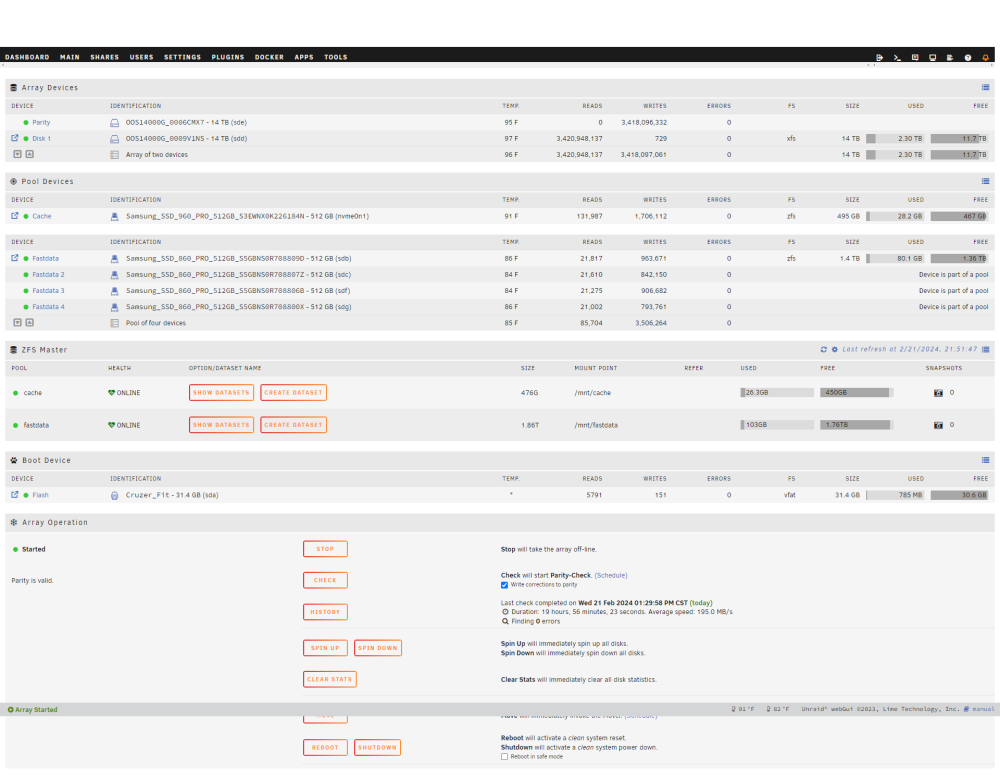Stop the array with the Stop button
Image resolution: width=1000 pixels, height=784 pixels.
(x=325, y=549)
